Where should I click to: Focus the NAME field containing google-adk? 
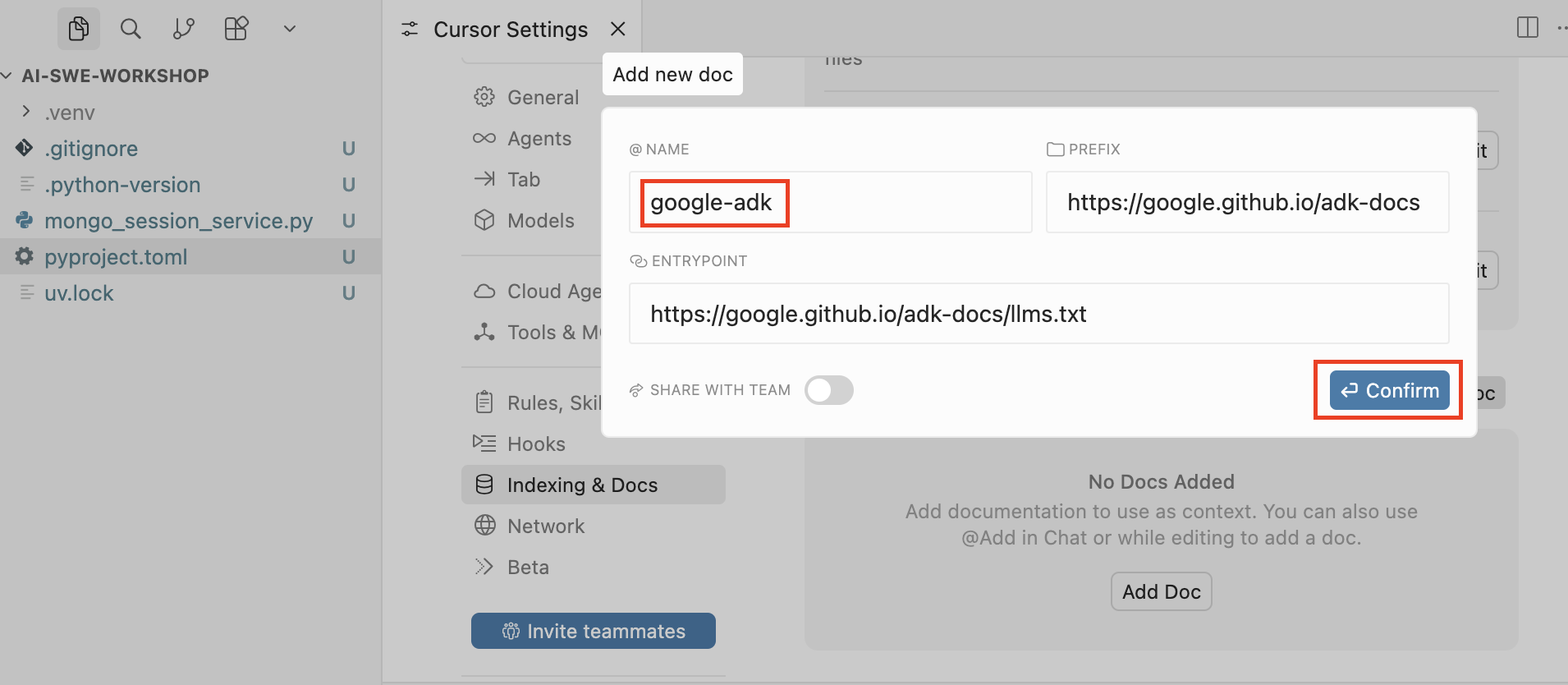pos(831,202)
